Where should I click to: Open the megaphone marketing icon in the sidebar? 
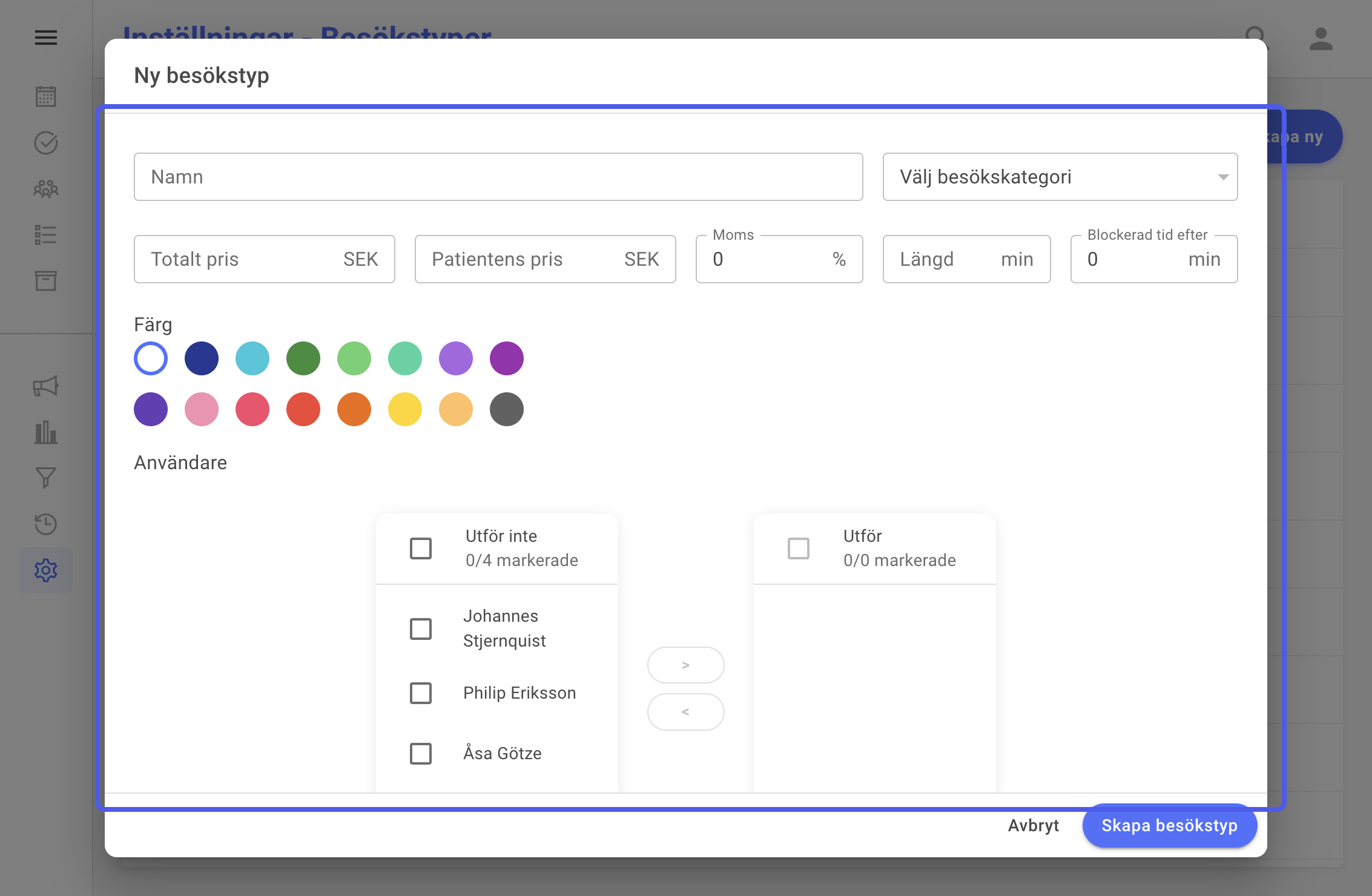pyautogui.click(x=46, y=386)
